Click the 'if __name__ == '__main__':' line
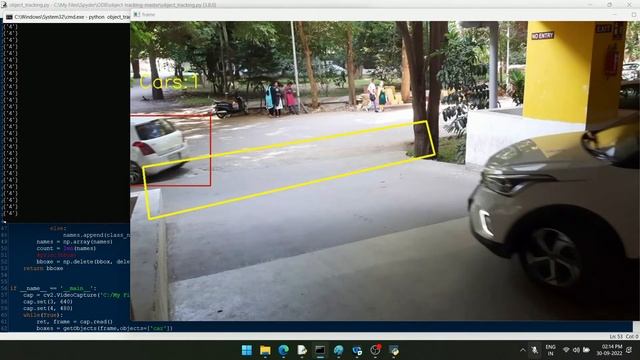Image resolution: width=640 pixels, height=360 pixels. (53, 288)
